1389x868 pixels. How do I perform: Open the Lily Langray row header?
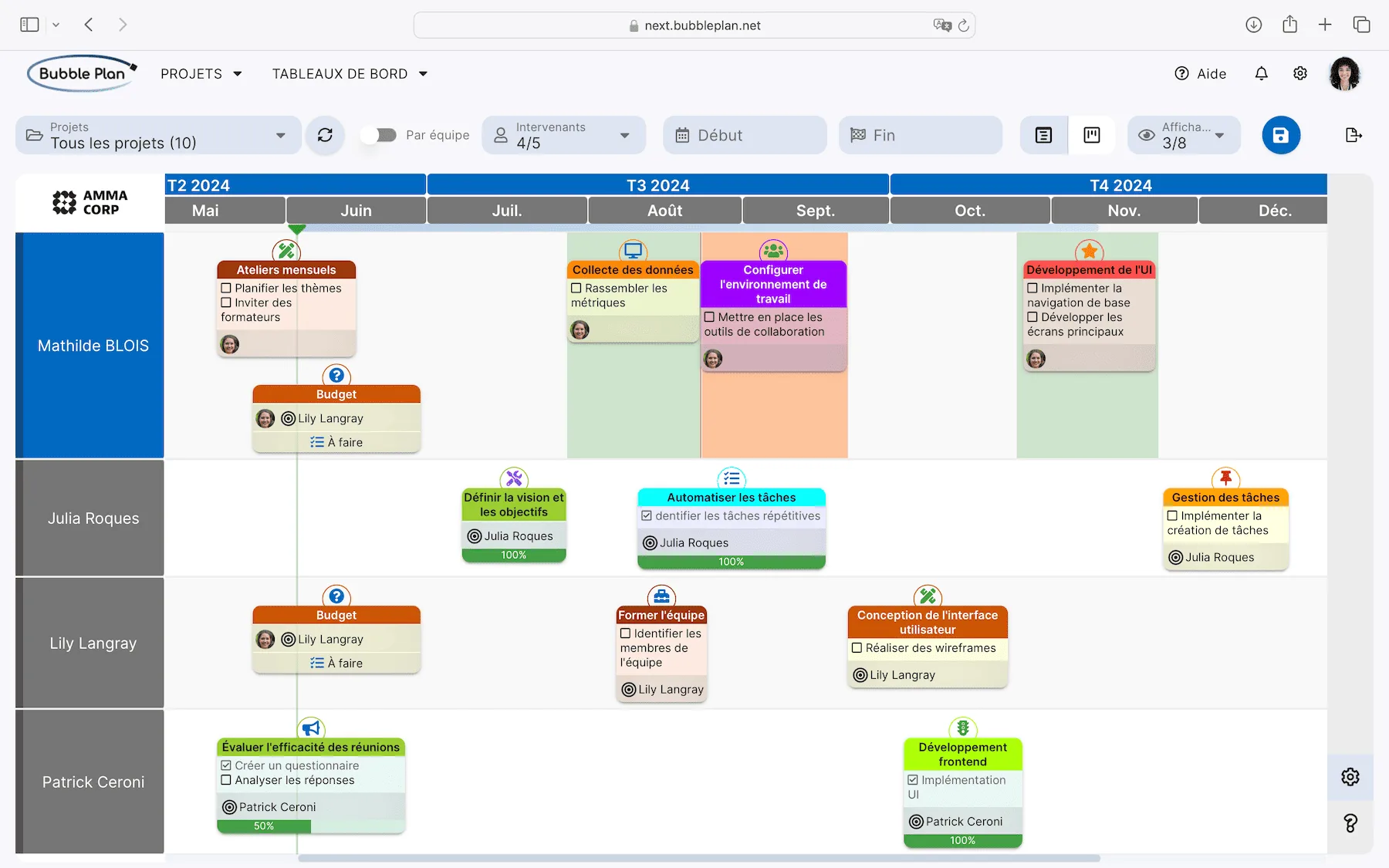90,643
